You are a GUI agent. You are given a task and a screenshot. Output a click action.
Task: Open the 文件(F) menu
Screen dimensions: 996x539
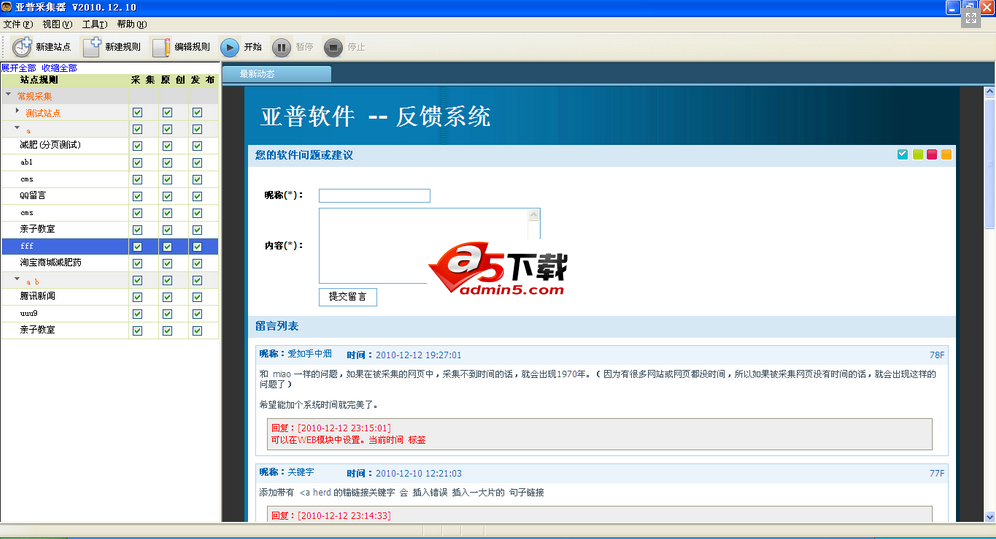pyautogui.click(x=18, y=24)
